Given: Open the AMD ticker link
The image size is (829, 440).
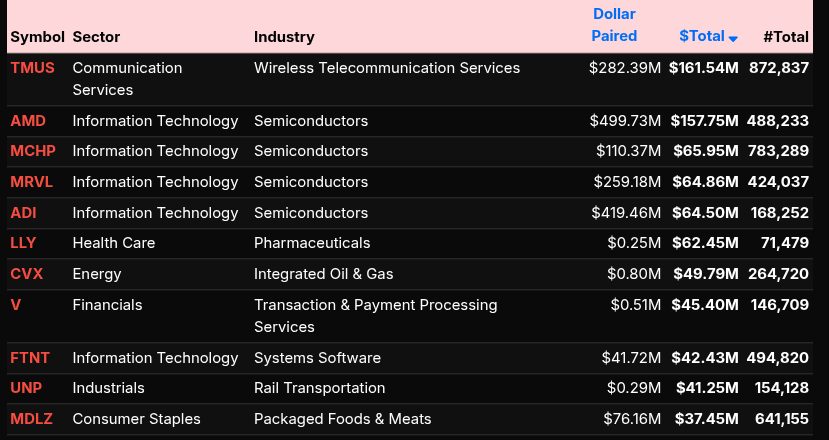Looking at the screenshot, I should click(x=28, y=121).
